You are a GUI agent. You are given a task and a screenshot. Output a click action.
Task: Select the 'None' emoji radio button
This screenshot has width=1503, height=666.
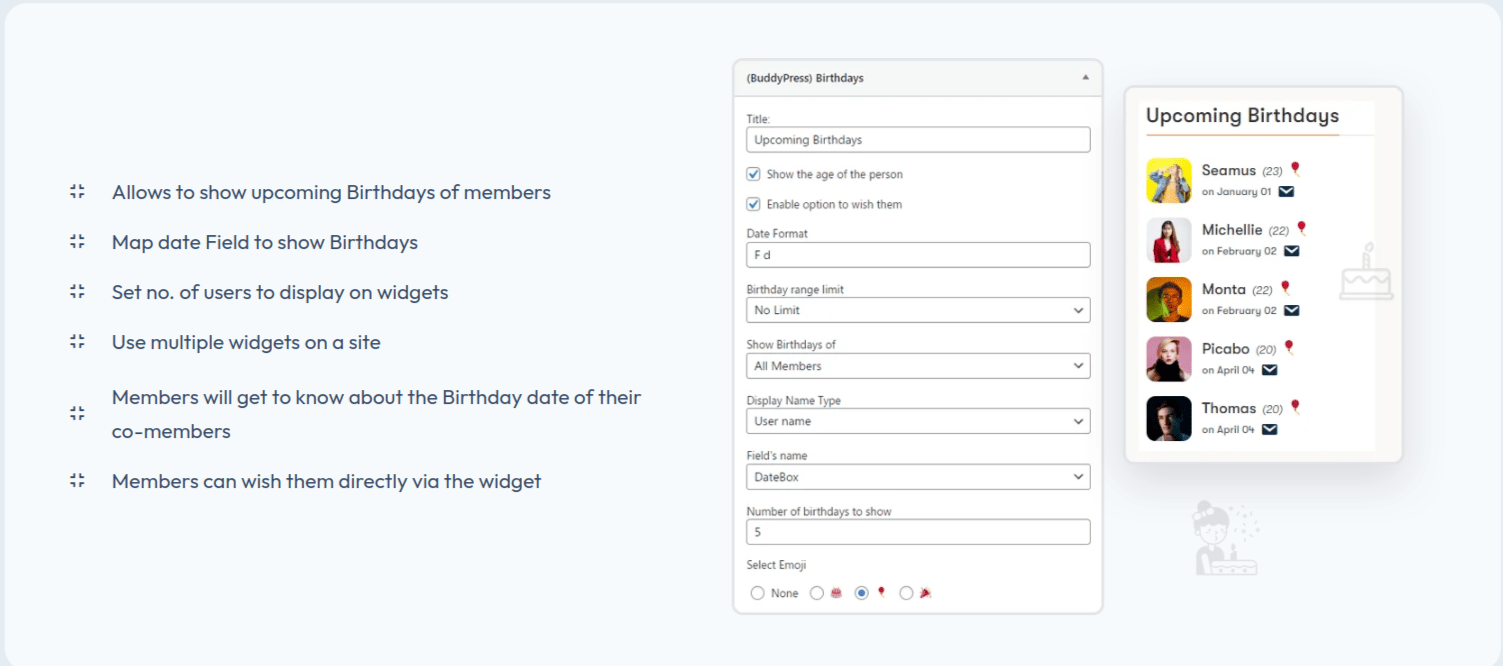(757, 593)
